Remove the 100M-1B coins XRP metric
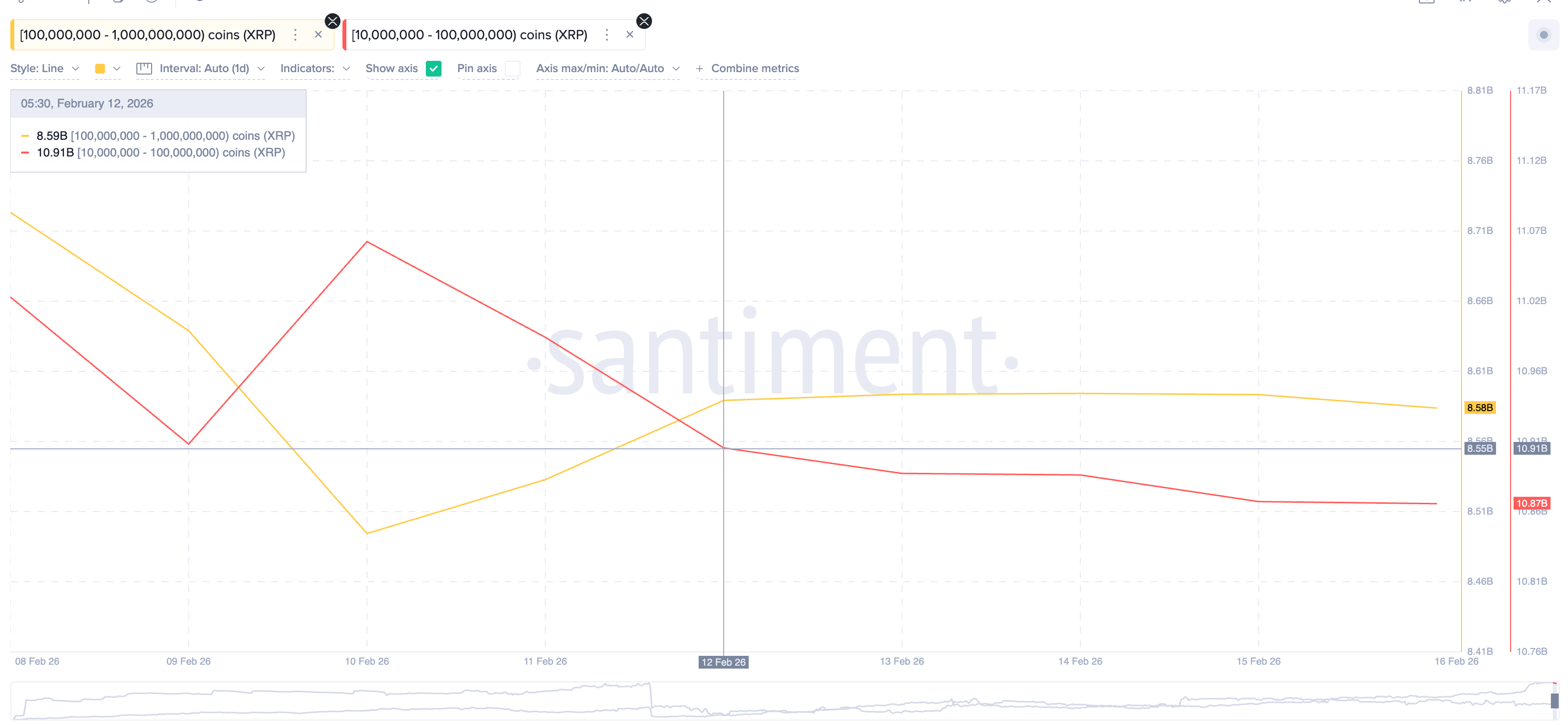 click(318, 35)
